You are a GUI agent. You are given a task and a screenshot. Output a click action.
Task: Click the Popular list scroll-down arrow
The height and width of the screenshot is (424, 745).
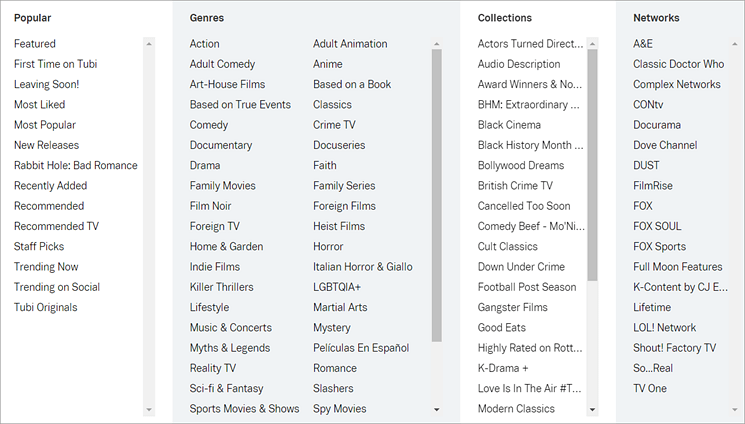pyautogui.click(x=150, y=410)
